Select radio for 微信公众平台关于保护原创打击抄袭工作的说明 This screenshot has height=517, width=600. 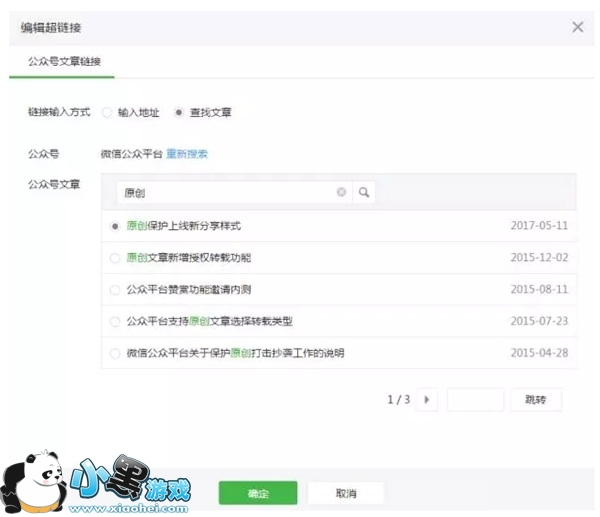[115, 353]
